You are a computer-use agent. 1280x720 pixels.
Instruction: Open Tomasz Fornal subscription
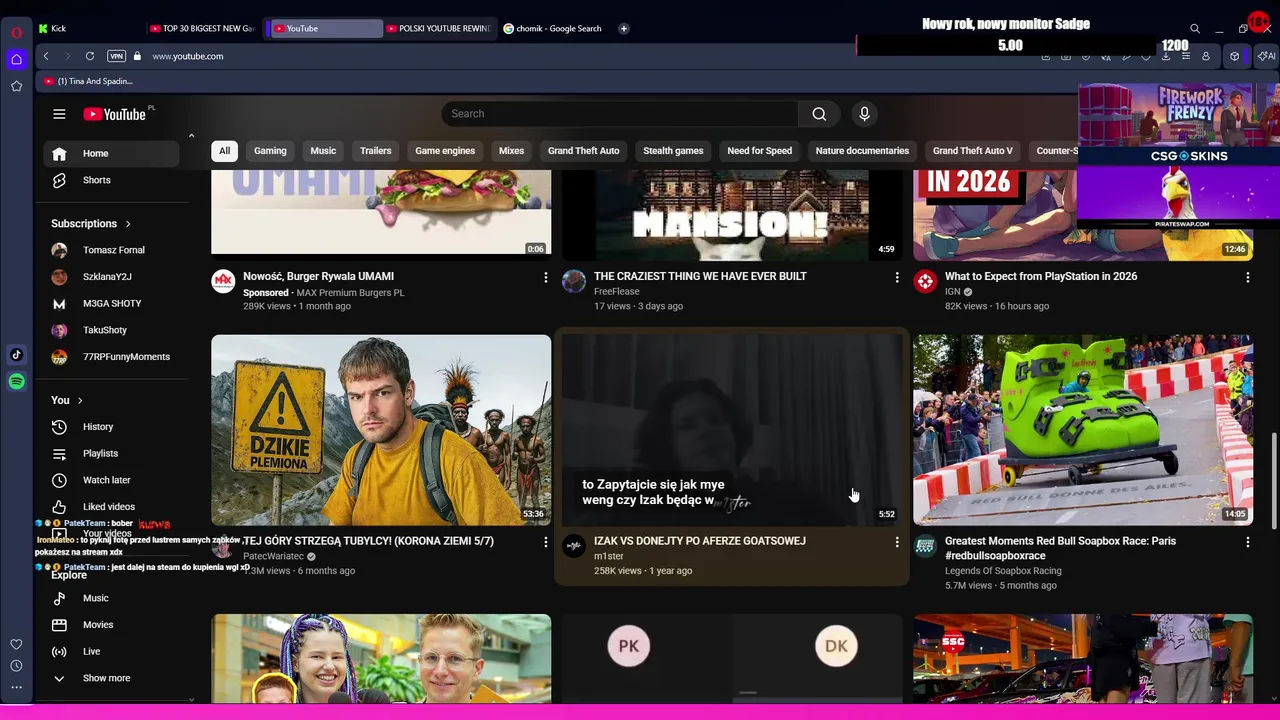[x=111, y=250]
